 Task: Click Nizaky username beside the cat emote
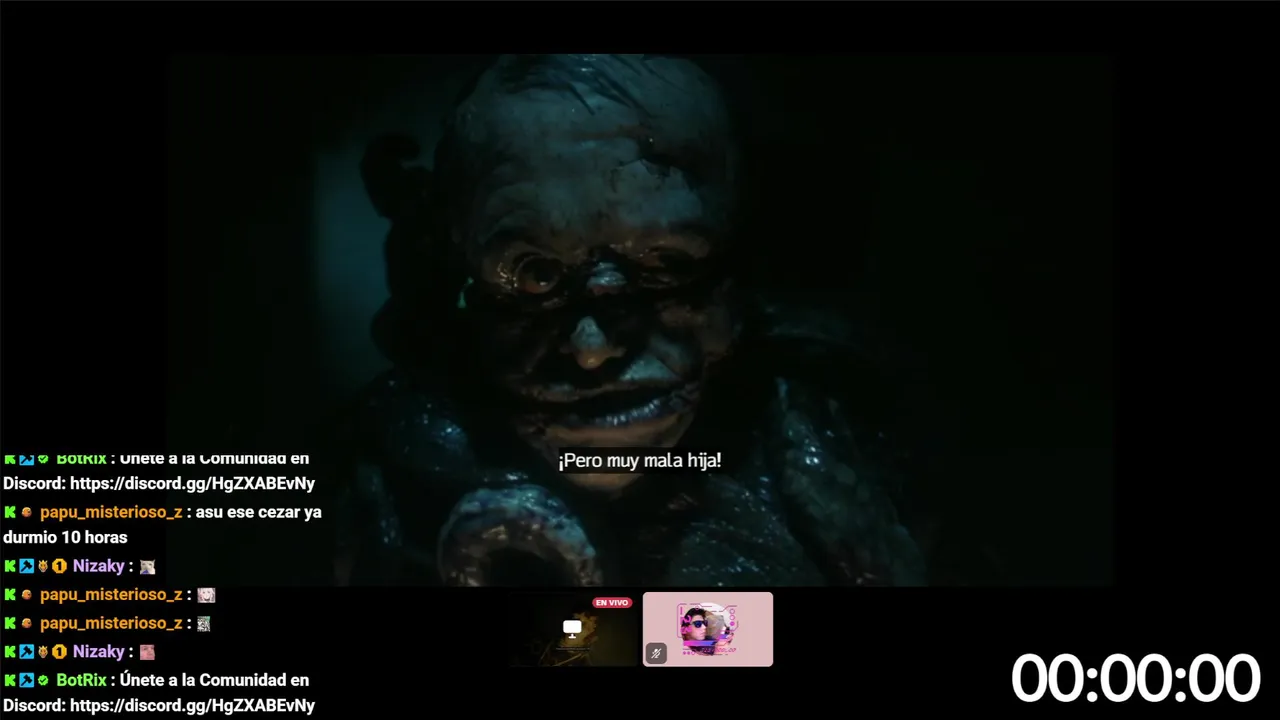[98, 566]
